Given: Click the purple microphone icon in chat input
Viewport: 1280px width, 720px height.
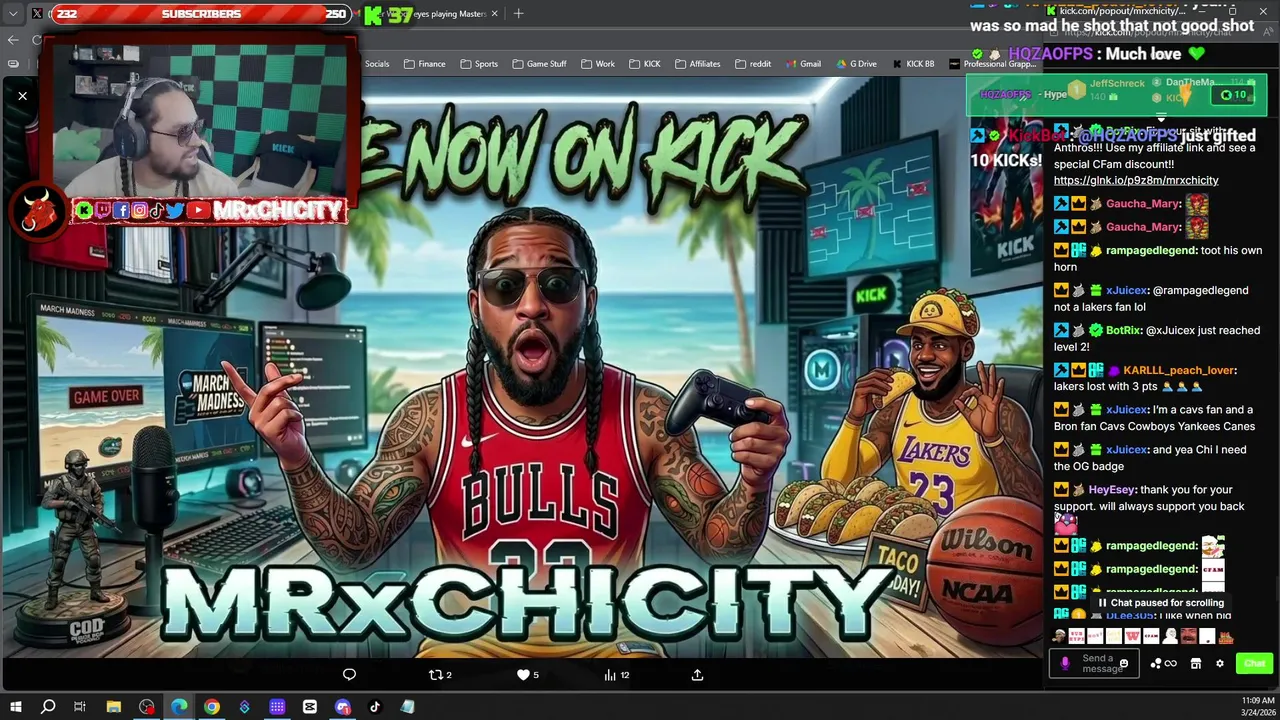Looking at the screenshot, I should pos(1065,663).
